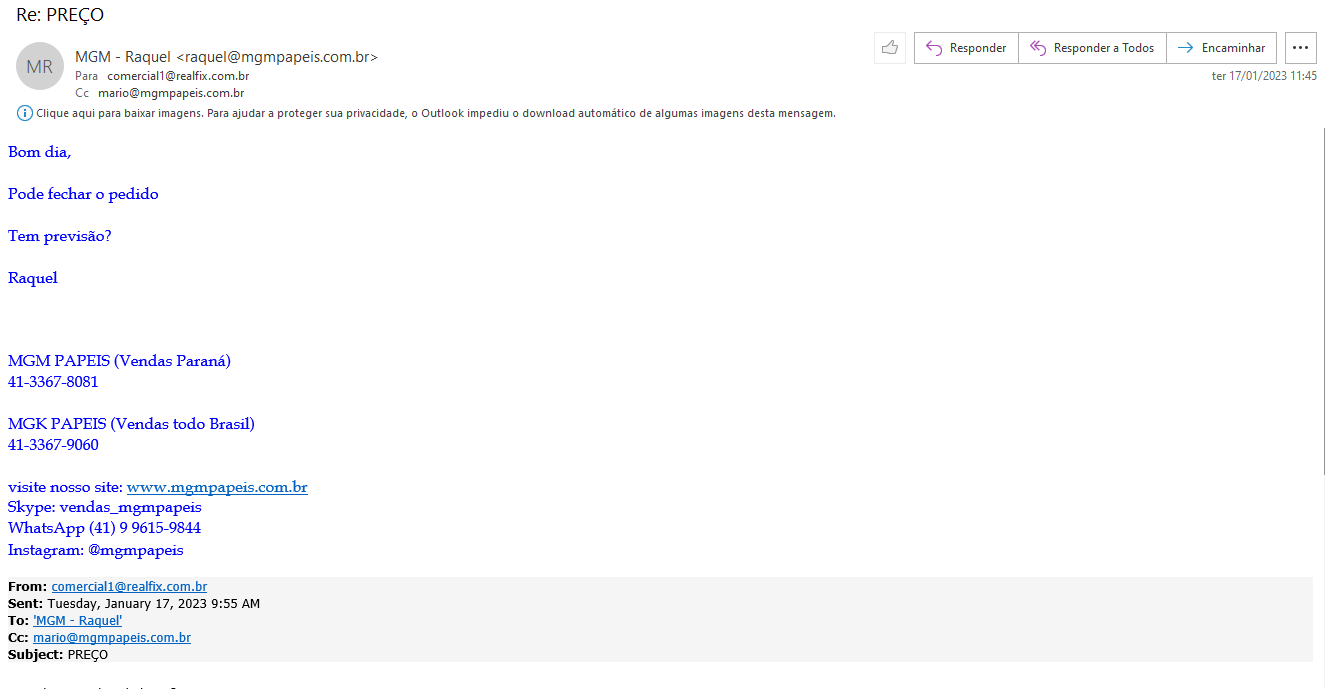
Task: Click the received date ter 17/01/2023 11:45
Action: point(1264,76)
